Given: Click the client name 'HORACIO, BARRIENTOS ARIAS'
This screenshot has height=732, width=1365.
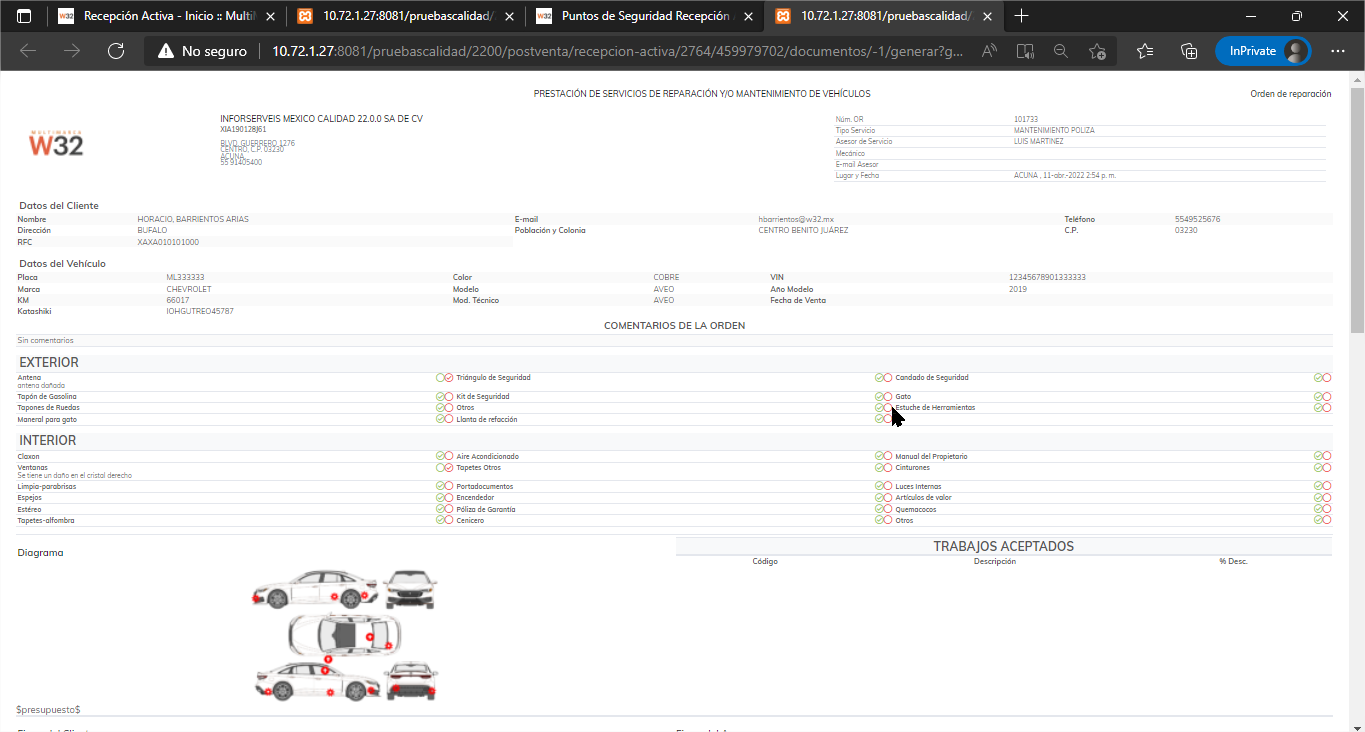Looking at the screenshot, I should pos(193,219).
